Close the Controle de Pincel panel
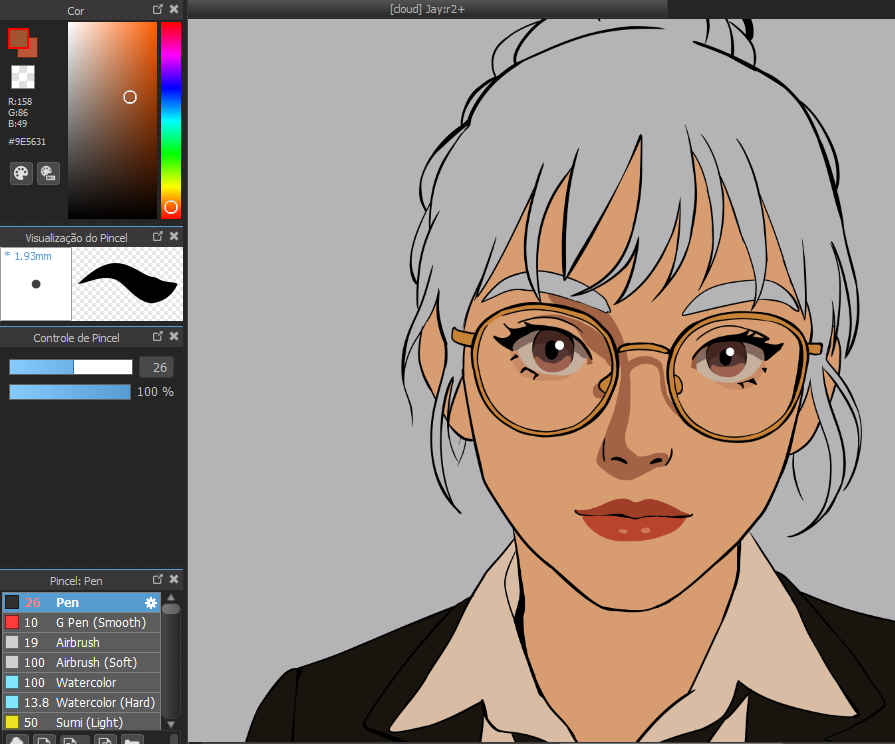 click(174, 336)
